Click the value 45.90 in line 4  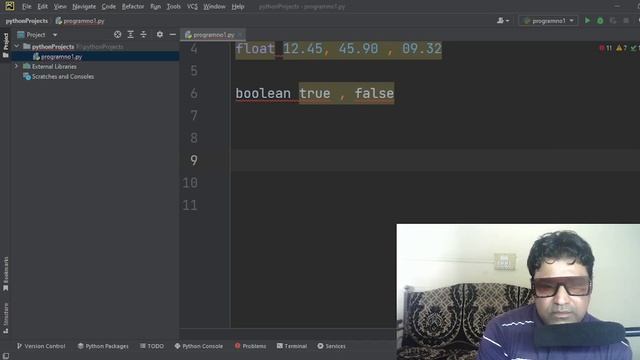tap(358, 49)
